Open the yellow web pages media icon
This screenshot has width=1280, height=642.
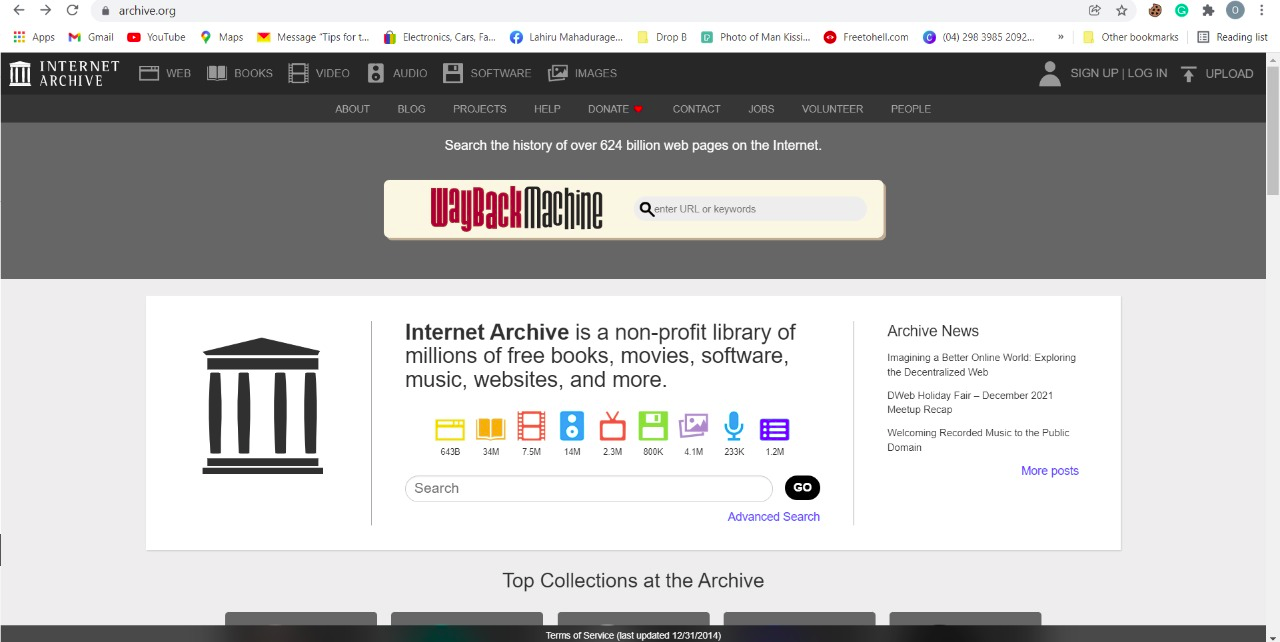point(450,429)
